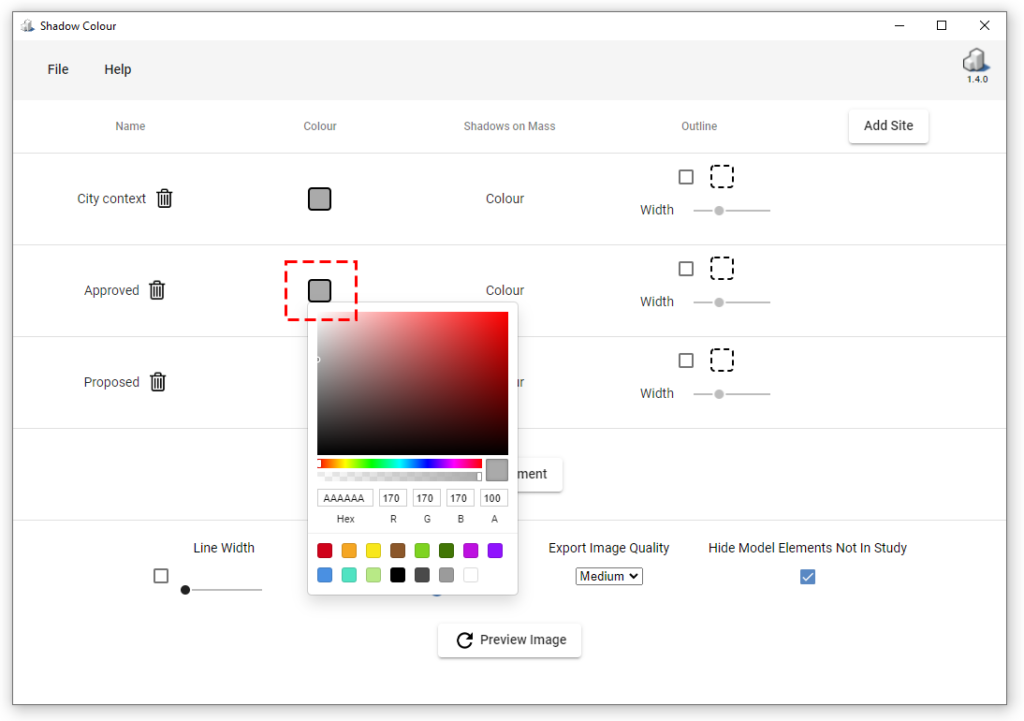Delete the Approved row using trash icon
Viewport: 1024px width, 721px height.
pos(157,290)
